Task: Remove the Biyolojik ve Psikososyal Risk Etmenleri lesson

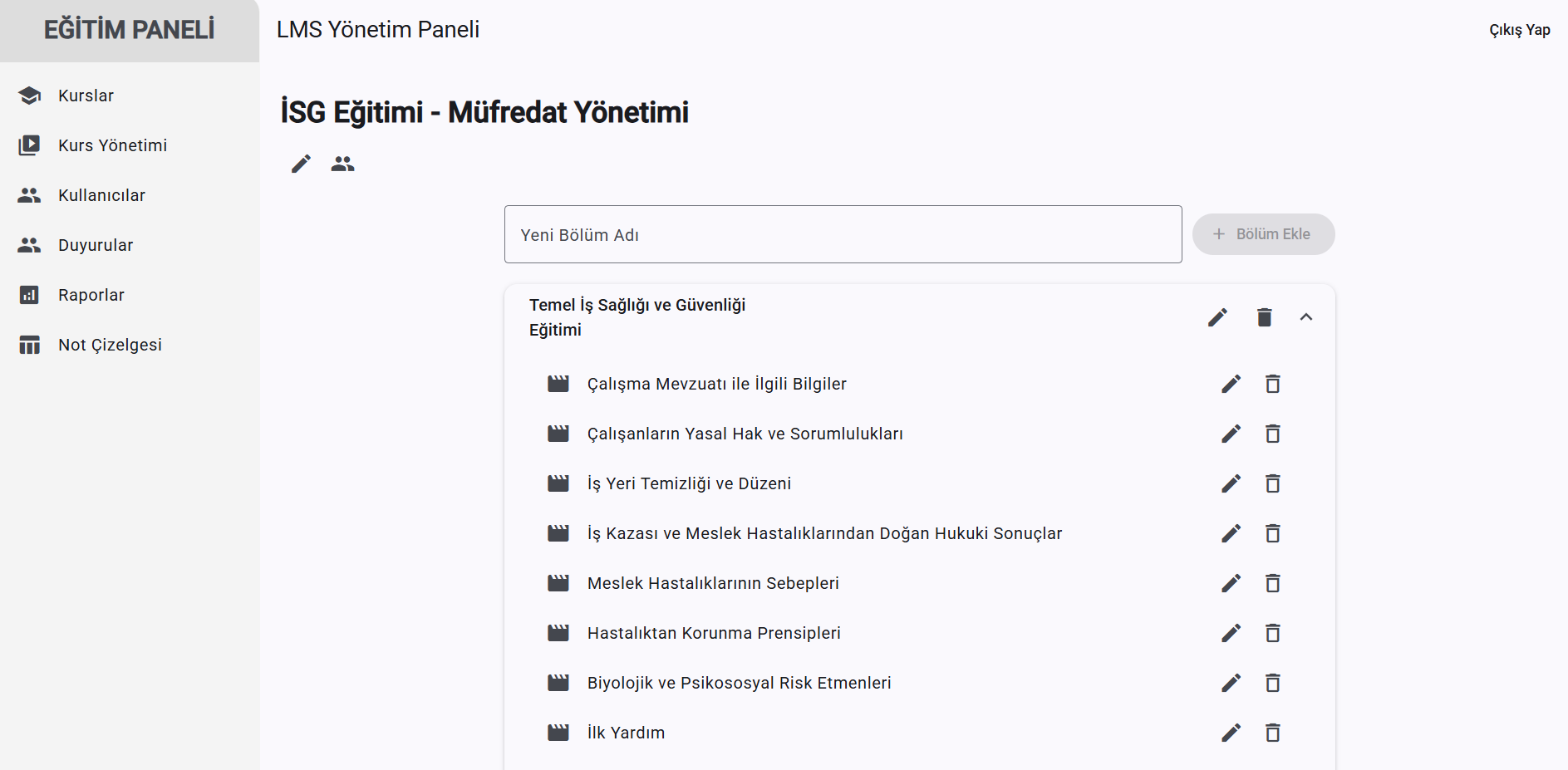Action: 1272,683
